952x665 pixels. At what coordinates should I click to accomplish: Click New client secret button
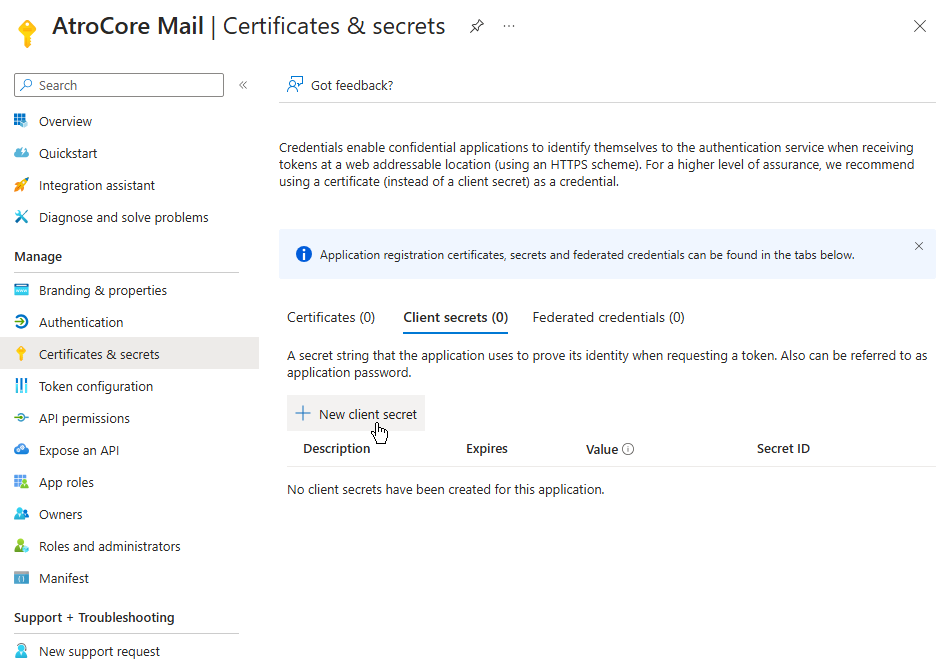tap(356, 414)
